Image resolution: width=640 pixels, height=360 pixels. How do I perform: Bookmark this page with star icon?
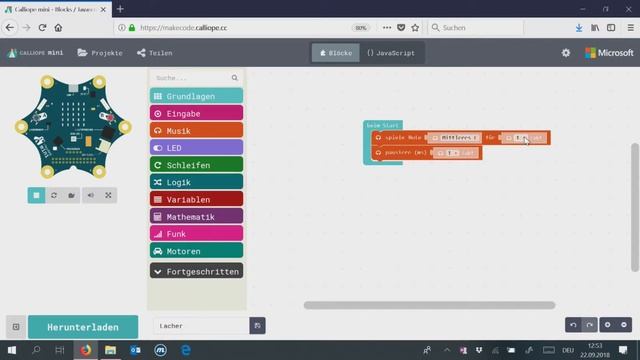[415, 28]
